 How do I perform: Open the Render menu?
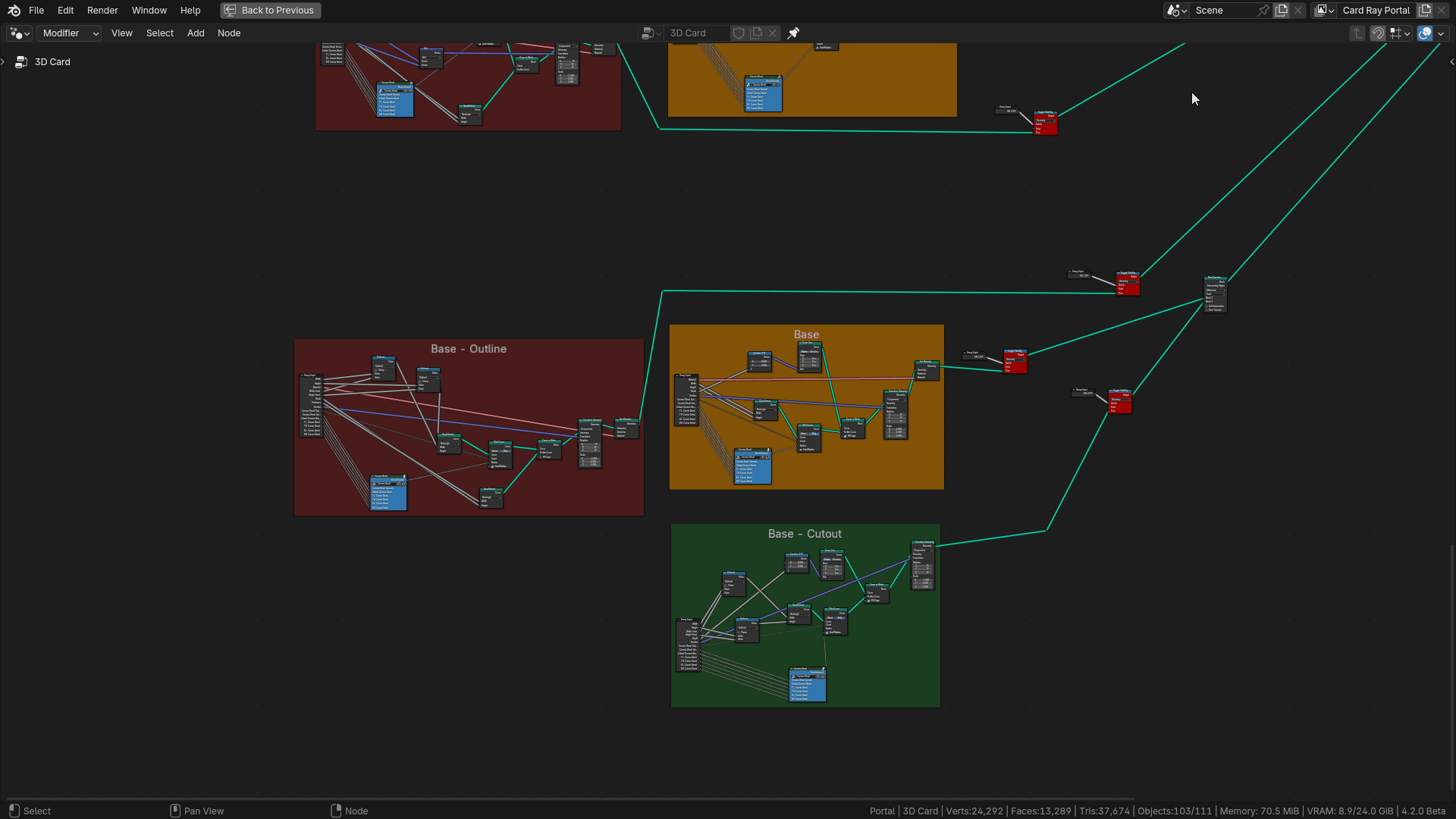click(x=102, y=11)
